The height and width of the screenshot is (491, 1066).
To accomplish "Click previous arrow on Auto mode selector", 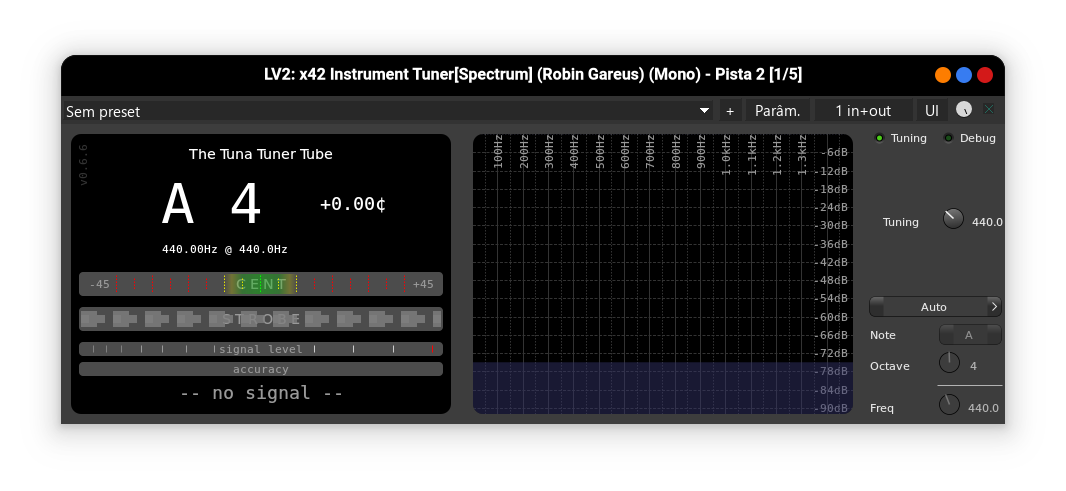I will pos(877,307).
